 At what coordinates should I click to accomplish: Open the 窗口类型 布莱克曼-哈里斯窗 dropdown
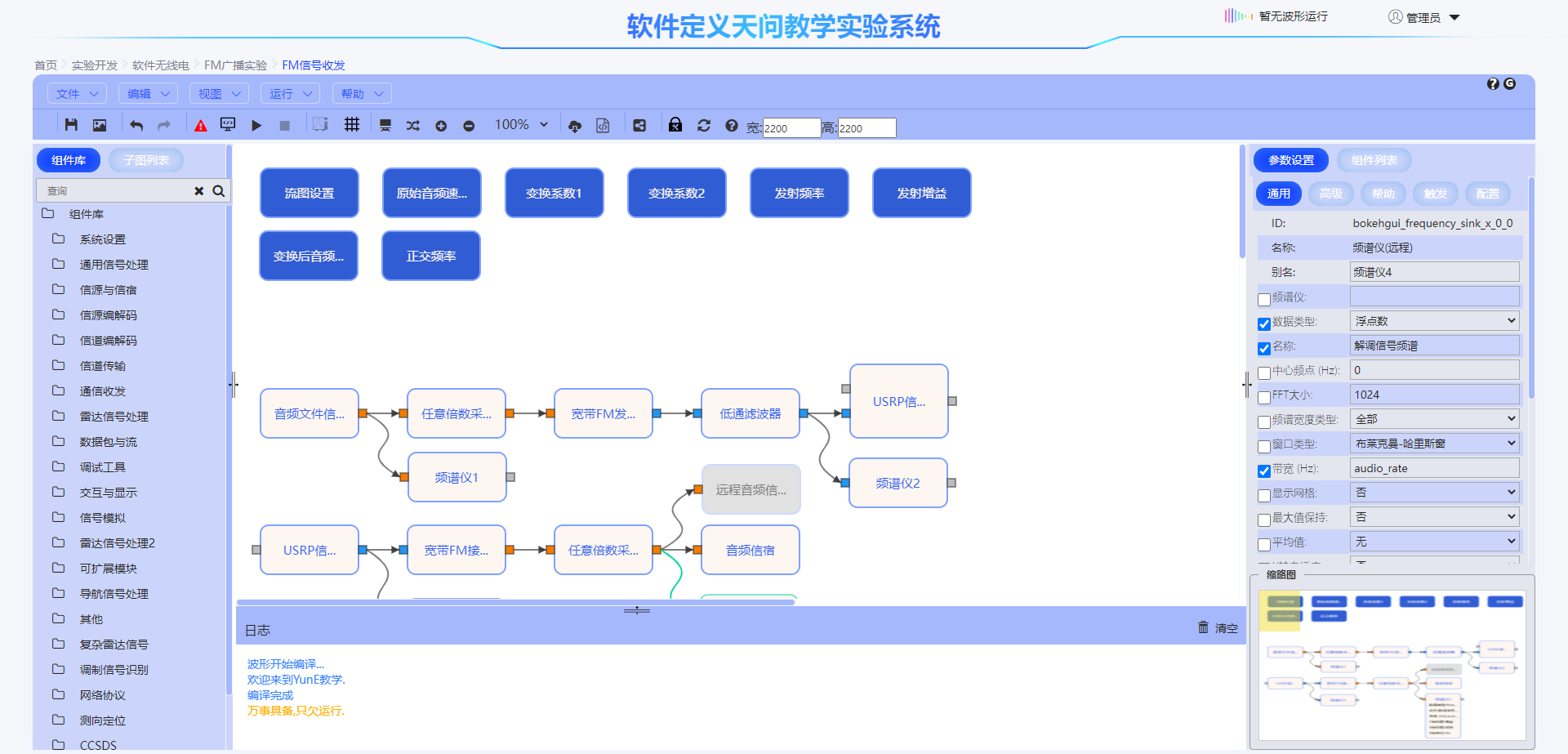click(x=1435, y=444)
